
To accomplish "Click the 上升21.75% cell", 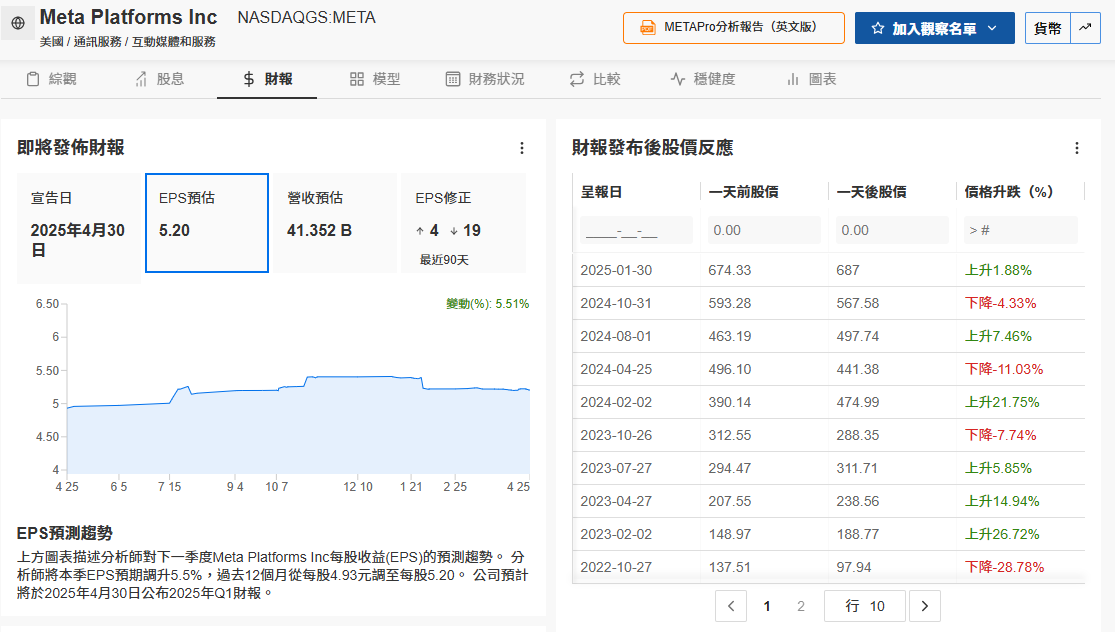I will tap(1002, 402).
